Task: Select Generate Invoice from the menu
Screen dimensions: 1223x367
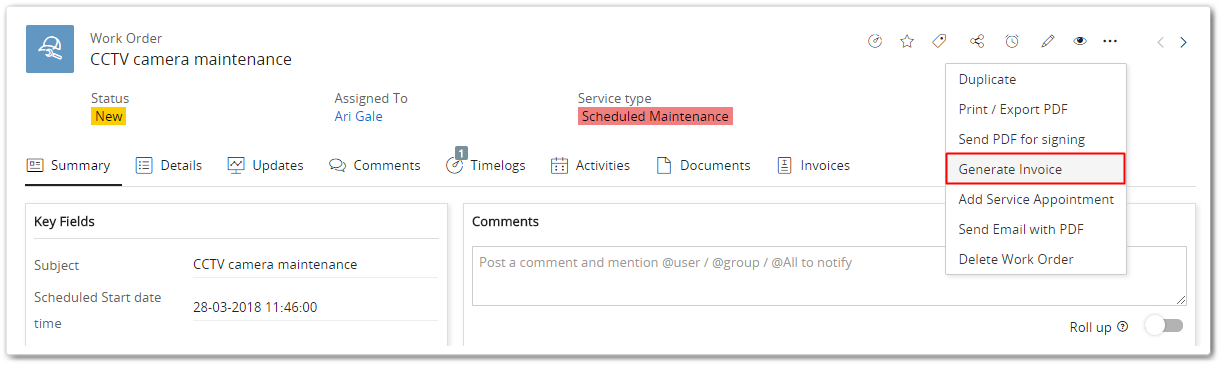Action: click(x=1036, y=169)
